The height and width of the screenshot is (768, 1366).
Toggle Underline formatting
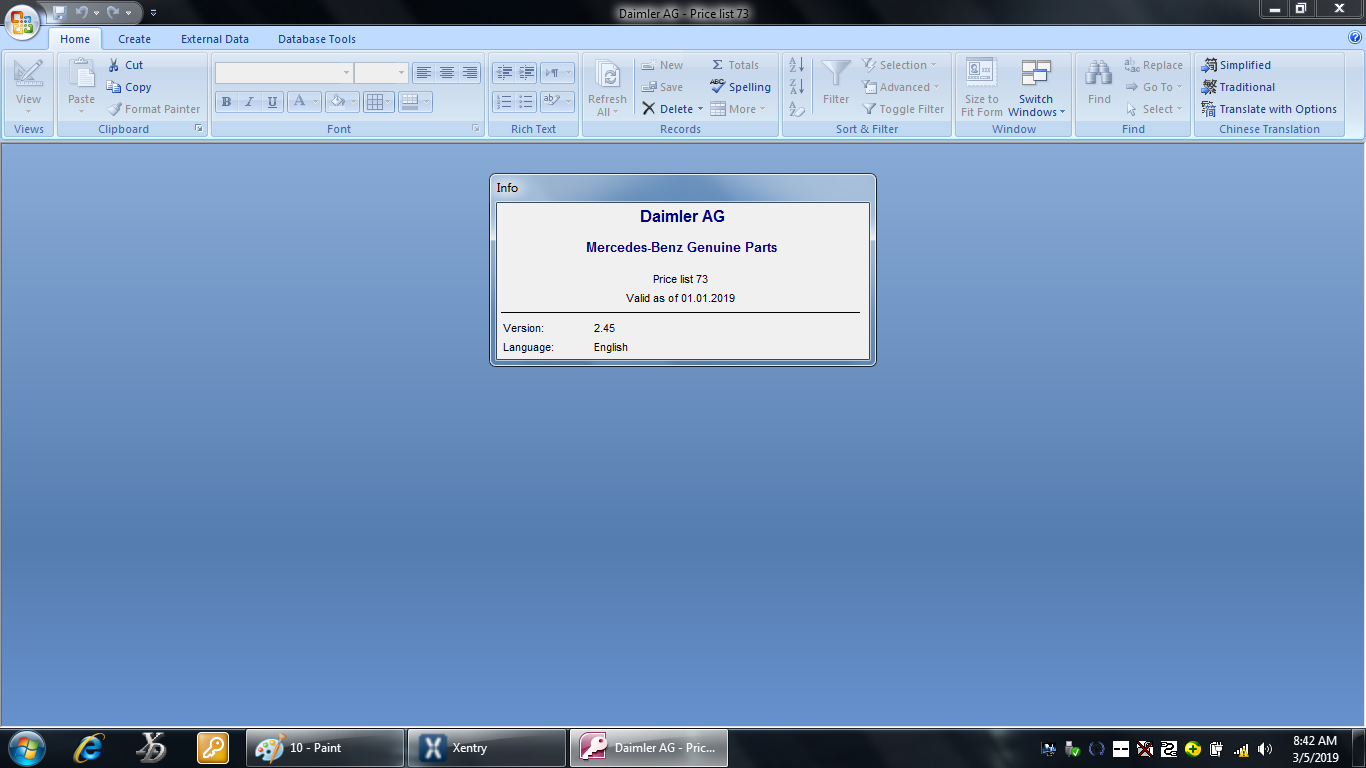272,102
